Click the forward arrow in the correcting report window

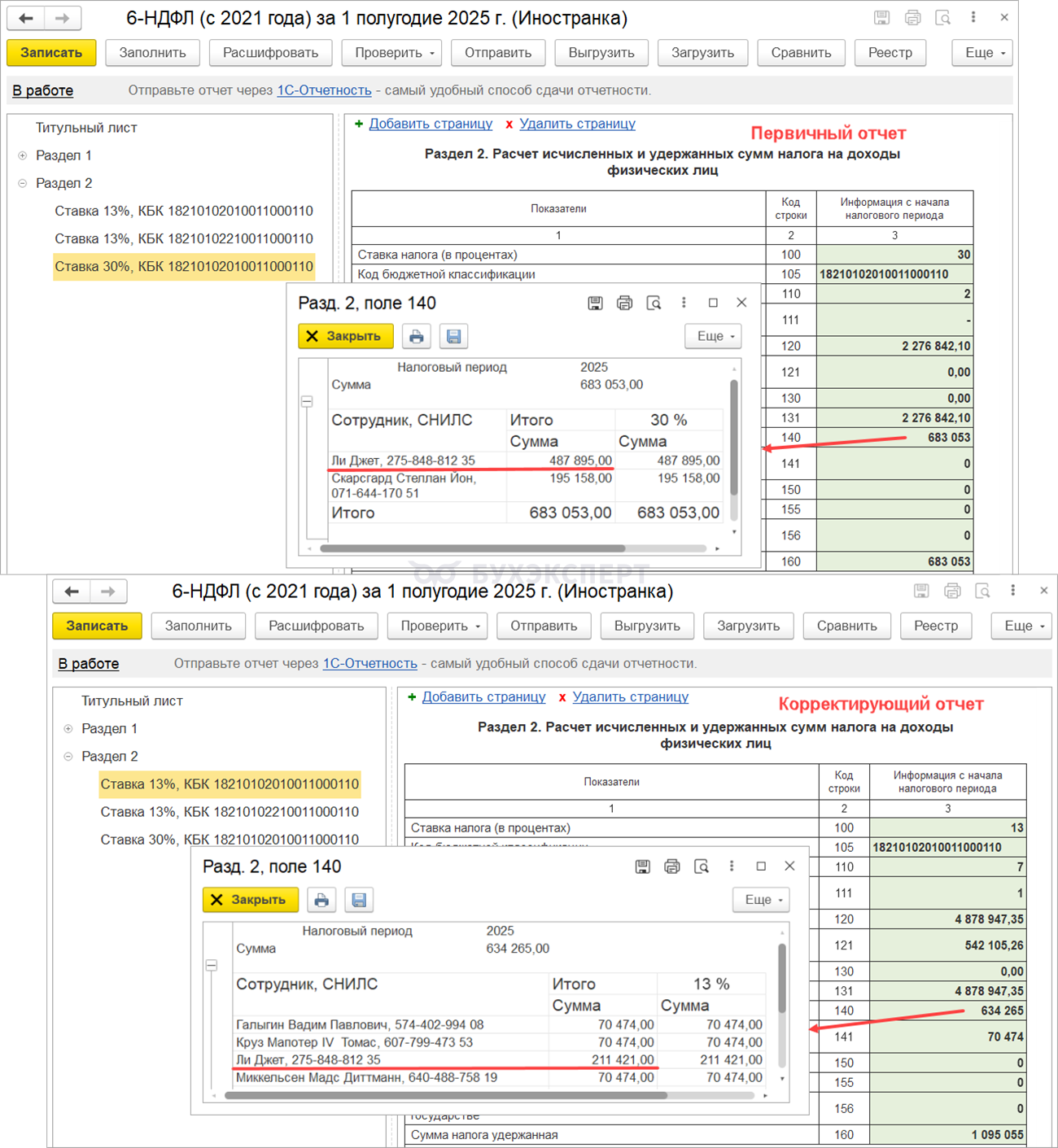click(x=107, y=591)
